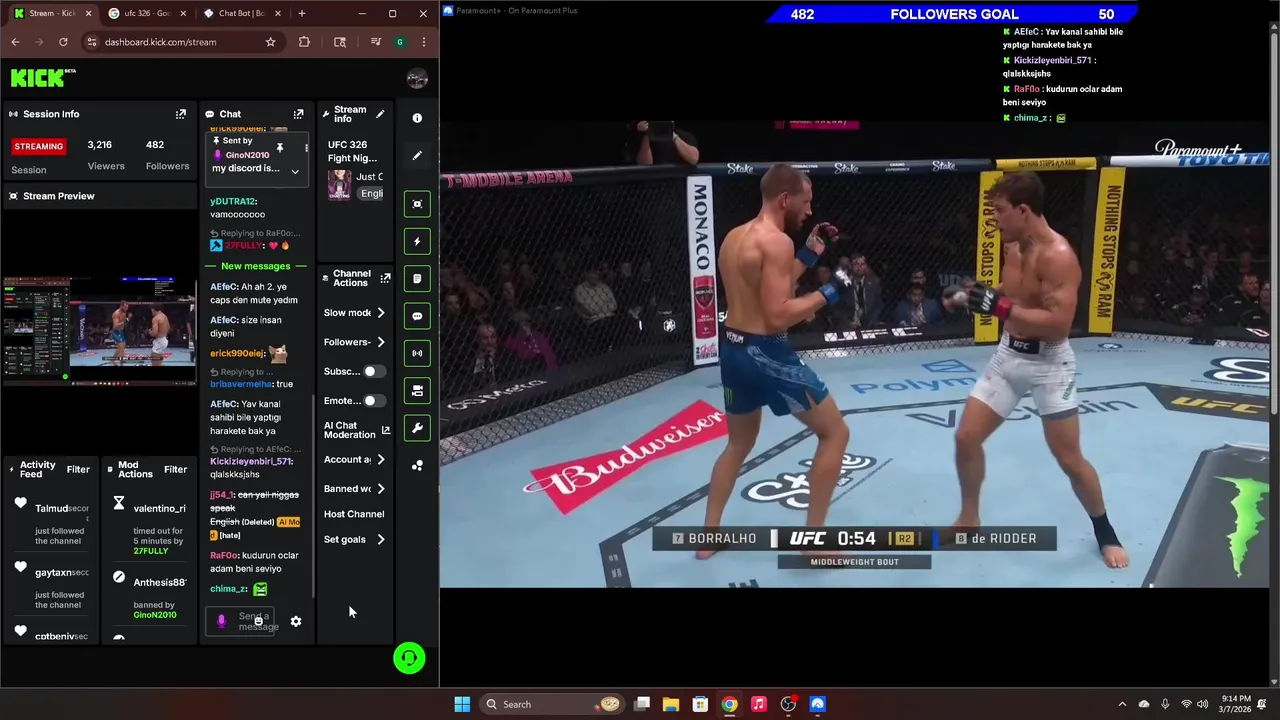1280x720 pixels.
Task: Click the three-dots cluster sidebar icon
Action: click(x=417, y=466)
